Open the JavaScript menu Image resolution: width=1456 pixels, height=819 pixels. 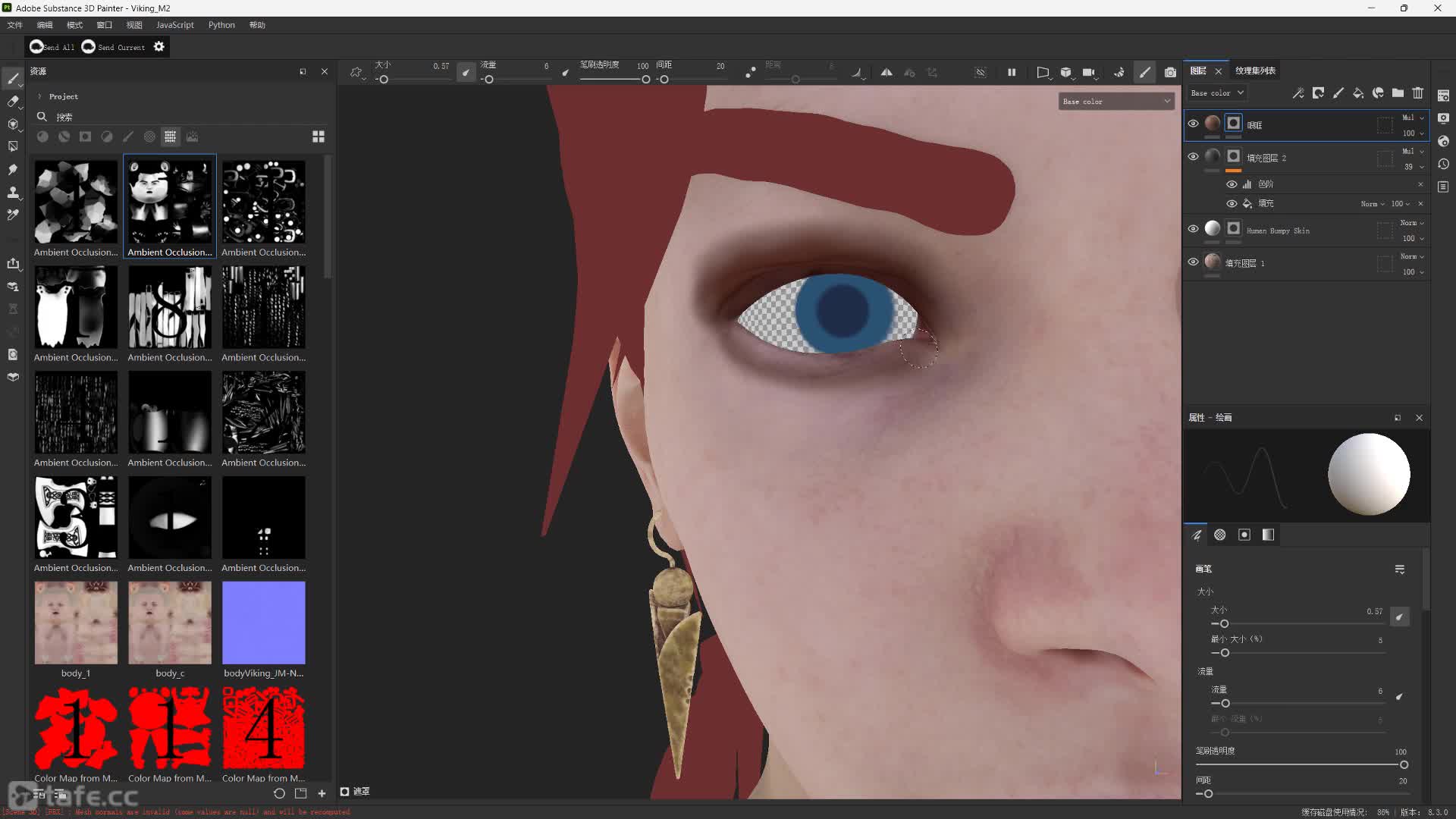(x=175, y=25)
